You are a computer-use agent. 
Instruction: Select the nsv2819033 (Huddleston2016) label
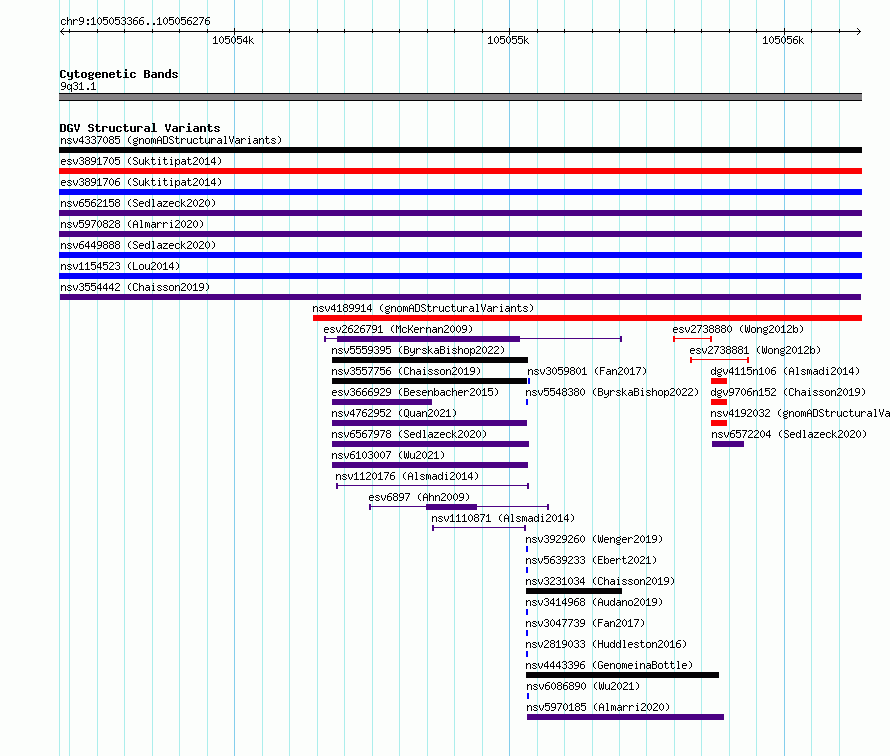(606, 644)
